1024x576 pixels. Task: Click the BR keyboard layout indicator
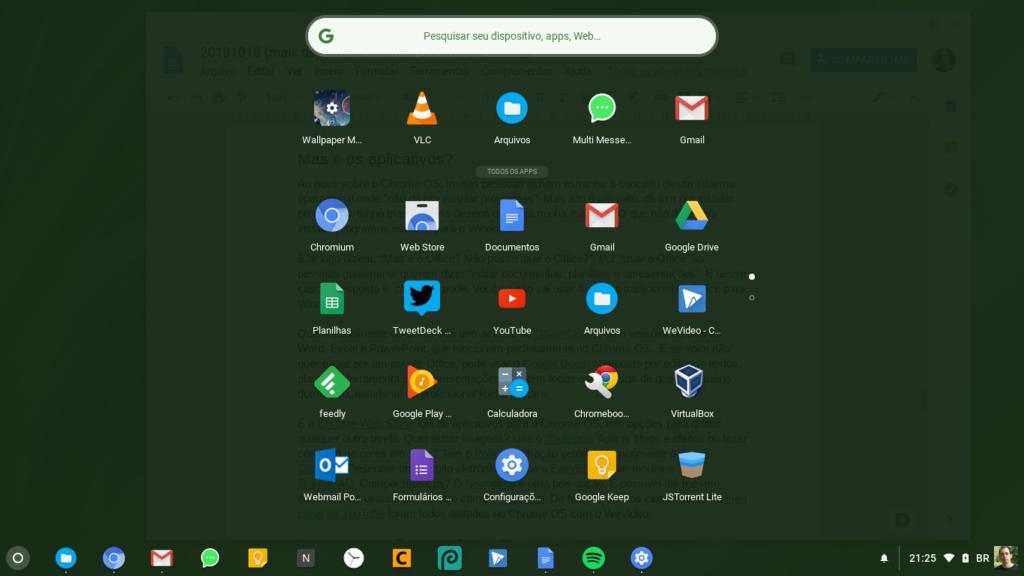pos(983,558)
